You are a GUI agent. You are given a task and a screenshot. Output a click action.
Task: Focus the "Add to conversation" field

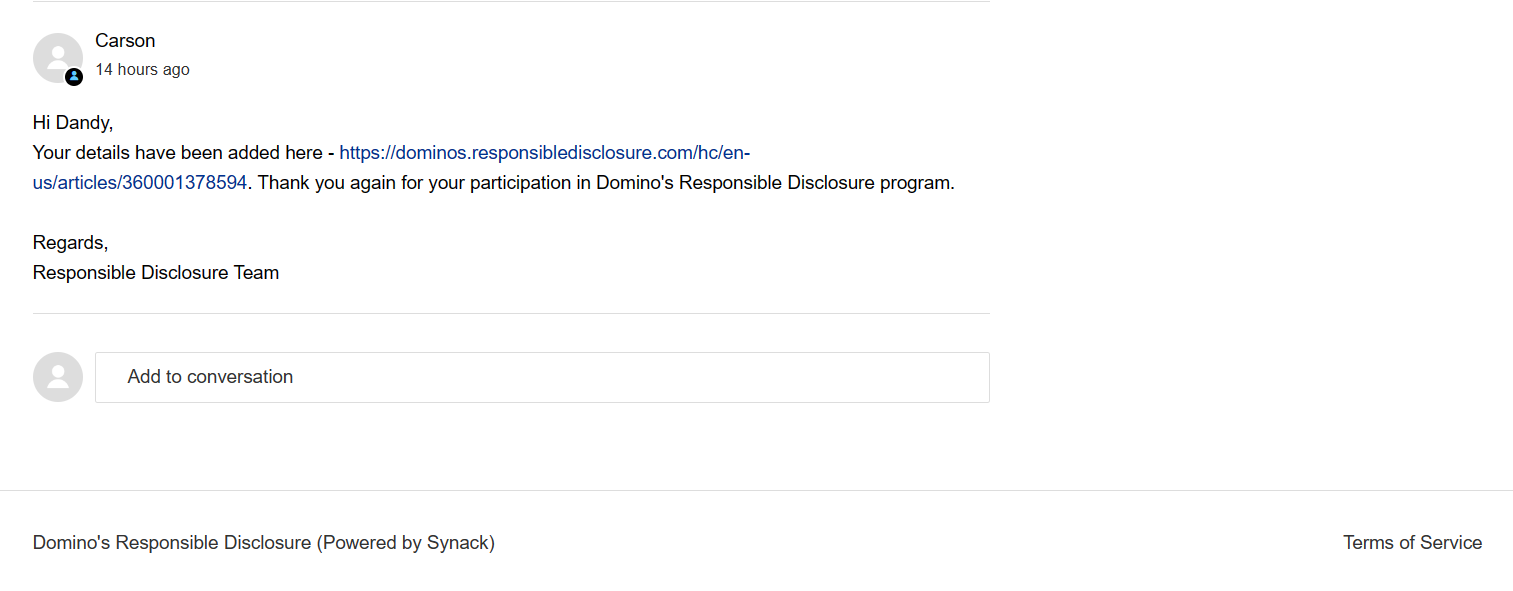point(542,377)
